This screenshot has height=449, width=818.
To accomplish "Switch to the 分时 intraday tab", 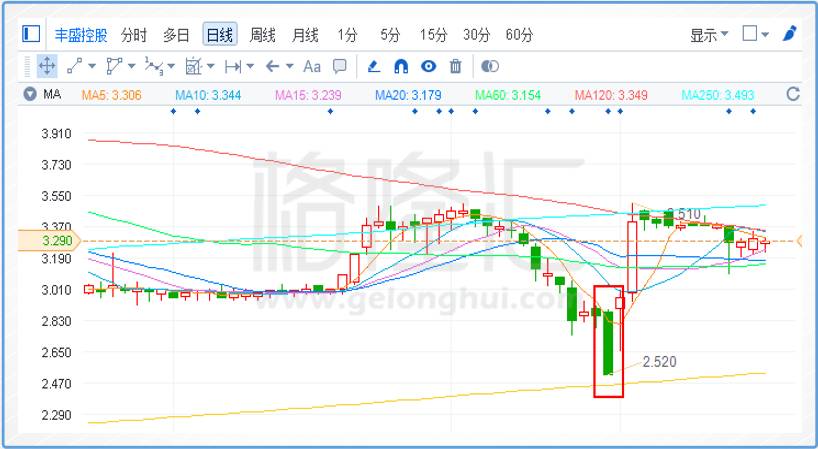I will (x=134, y=35).
